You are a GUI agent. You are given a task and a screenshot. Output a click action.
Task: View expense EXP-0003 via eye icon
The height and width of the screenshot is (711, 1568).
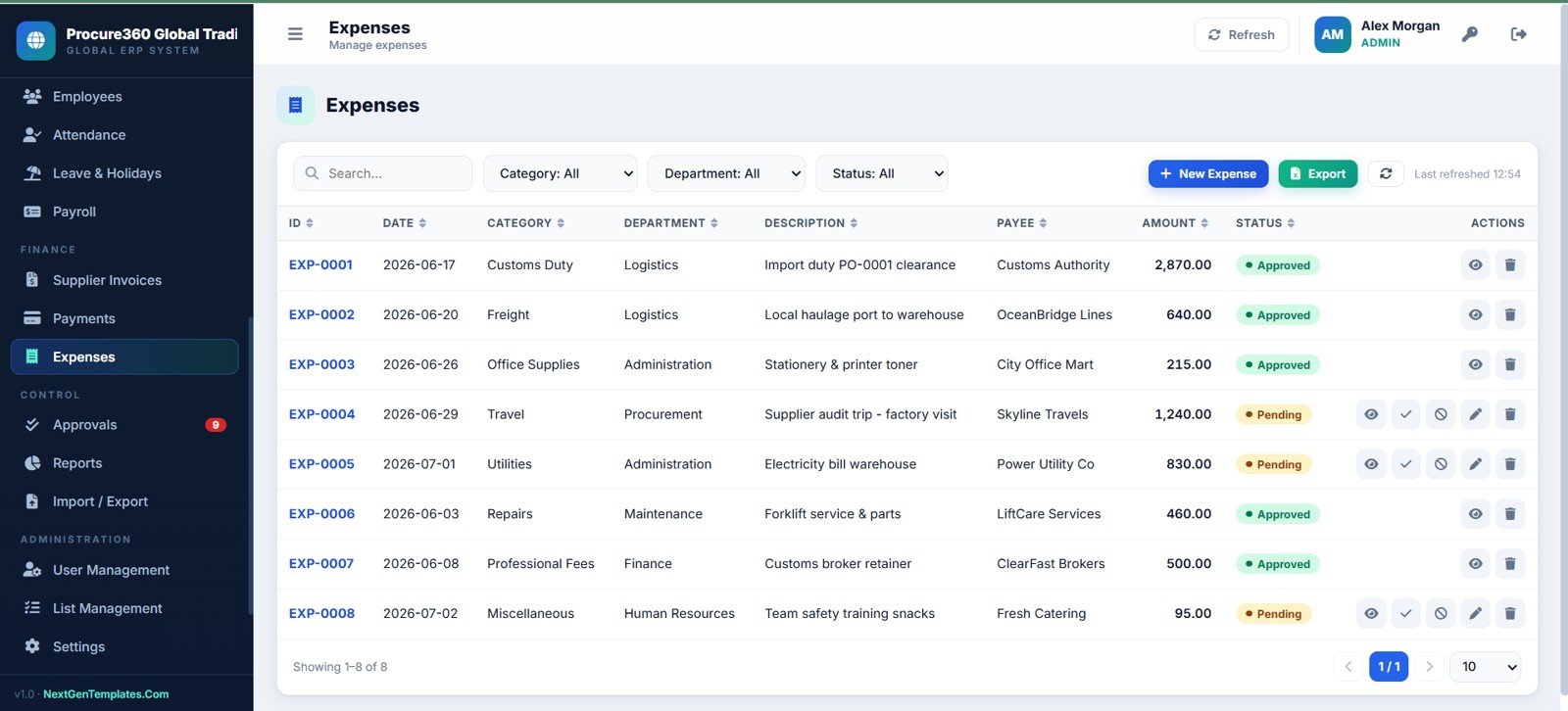point(1475,365)
